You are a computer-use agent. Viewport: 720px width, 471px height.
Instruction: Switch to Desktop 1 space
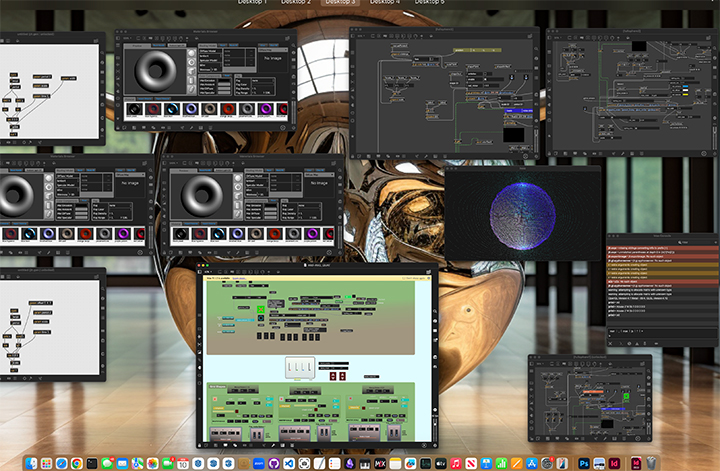click(x=252, y=3)
